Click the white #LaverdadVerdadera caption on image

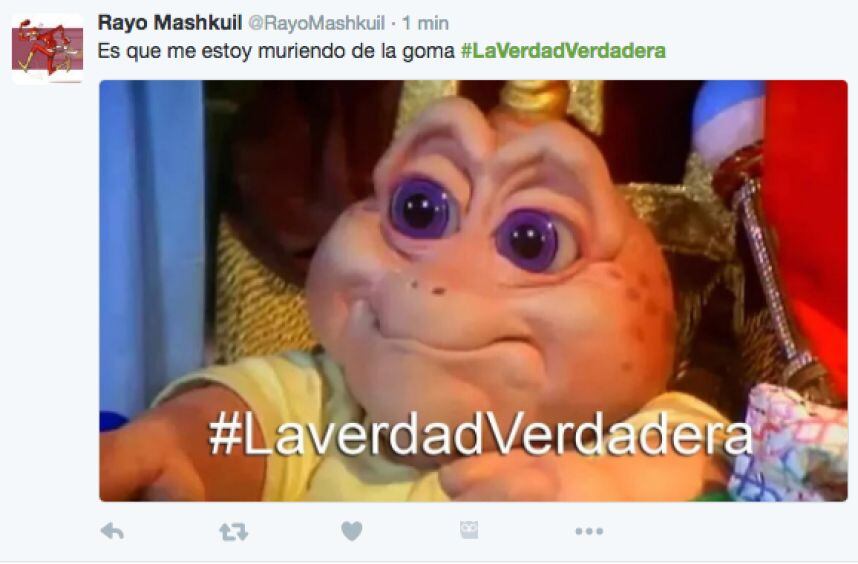(480, 436)
